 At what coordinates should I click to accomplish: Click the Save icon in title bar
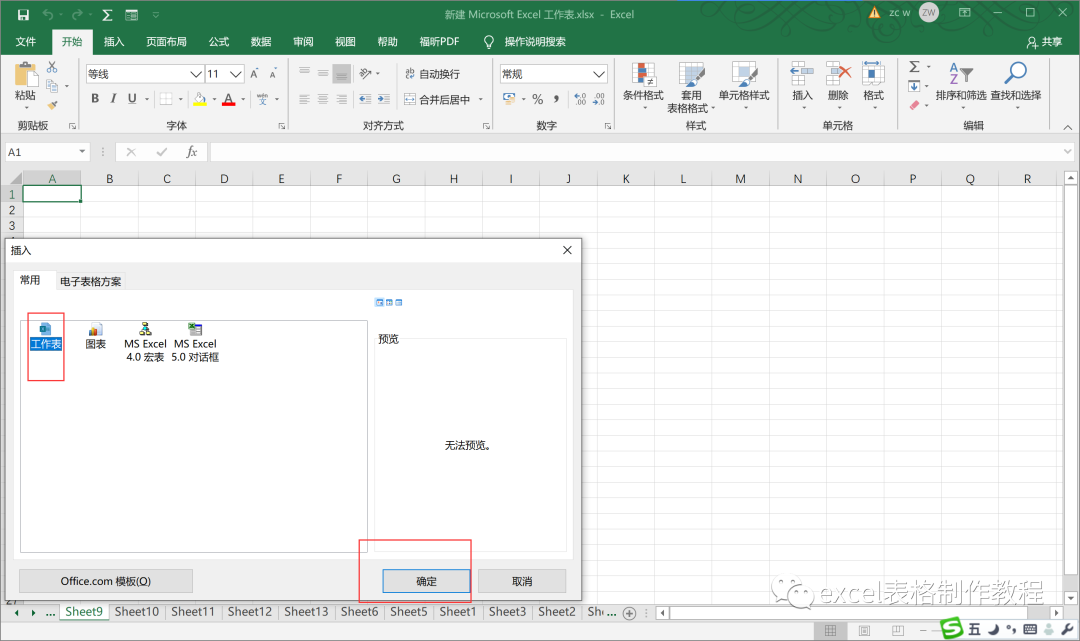coord(23,14)
